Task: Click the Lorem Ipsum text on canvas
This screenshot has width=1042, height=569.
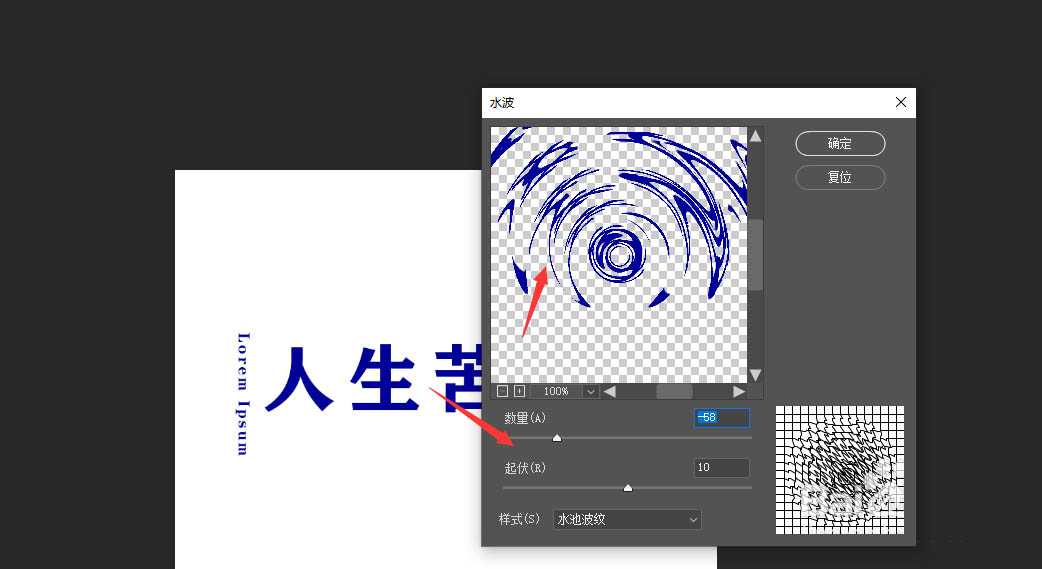Action: [244, 394]
